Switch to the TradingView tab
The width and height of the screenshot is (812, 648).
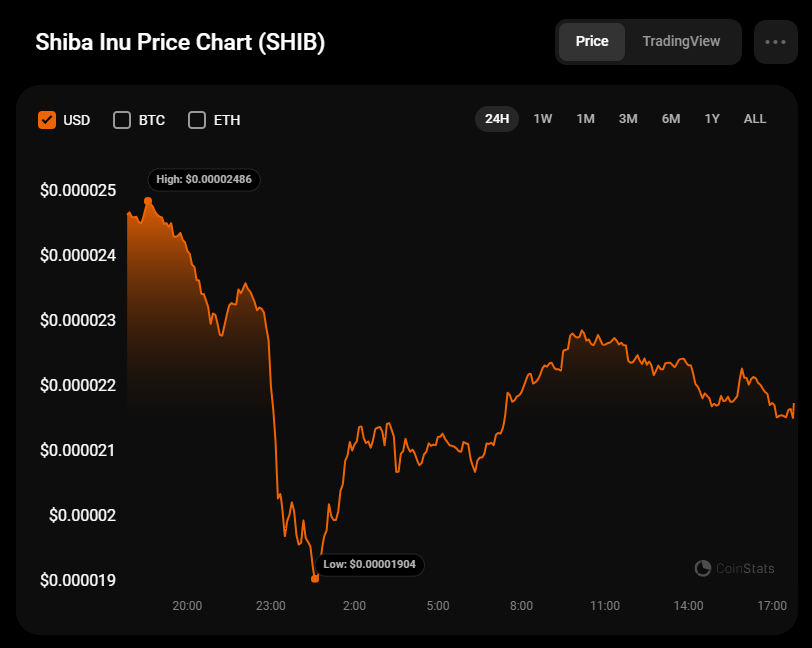[x=681, y=42]
